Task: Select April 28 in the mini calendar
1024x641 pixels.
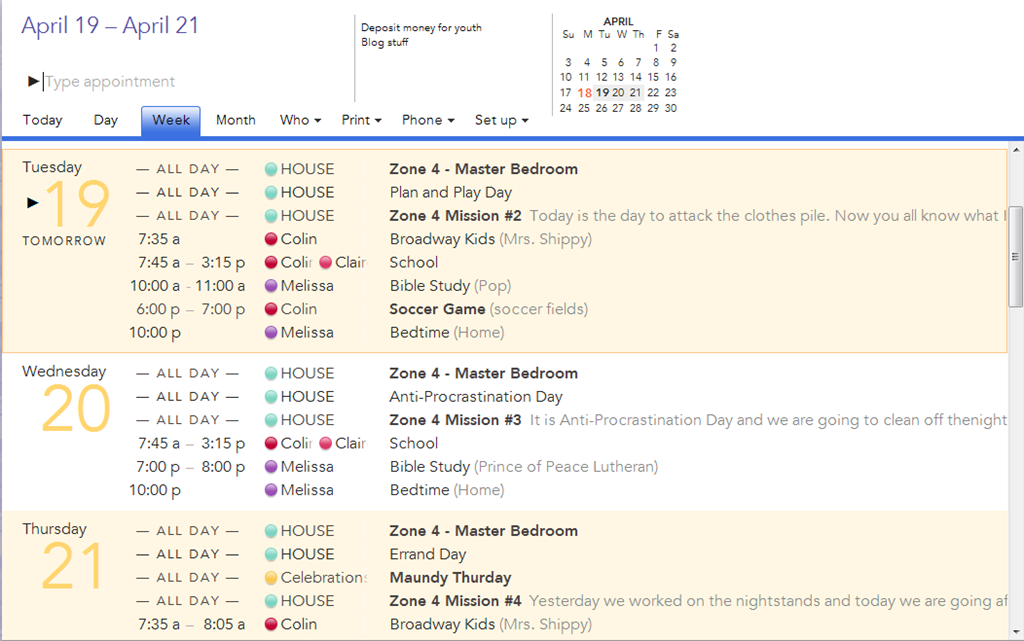Action: [635, 108]
